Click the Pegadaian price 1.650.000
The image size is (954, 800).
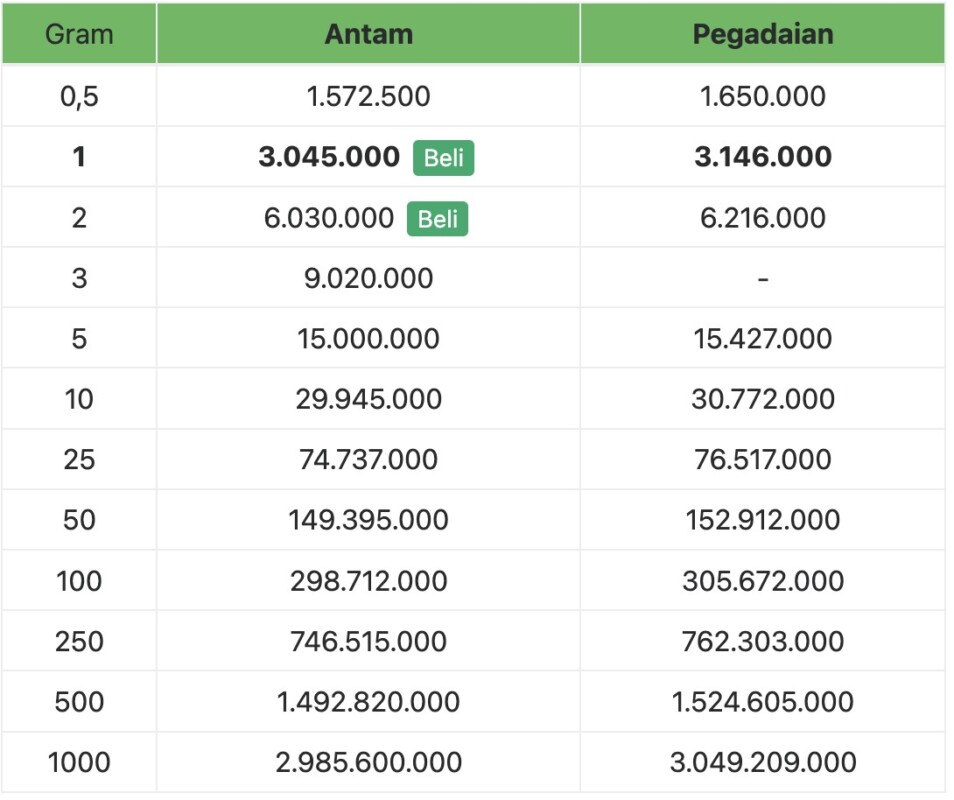[762, 96]
